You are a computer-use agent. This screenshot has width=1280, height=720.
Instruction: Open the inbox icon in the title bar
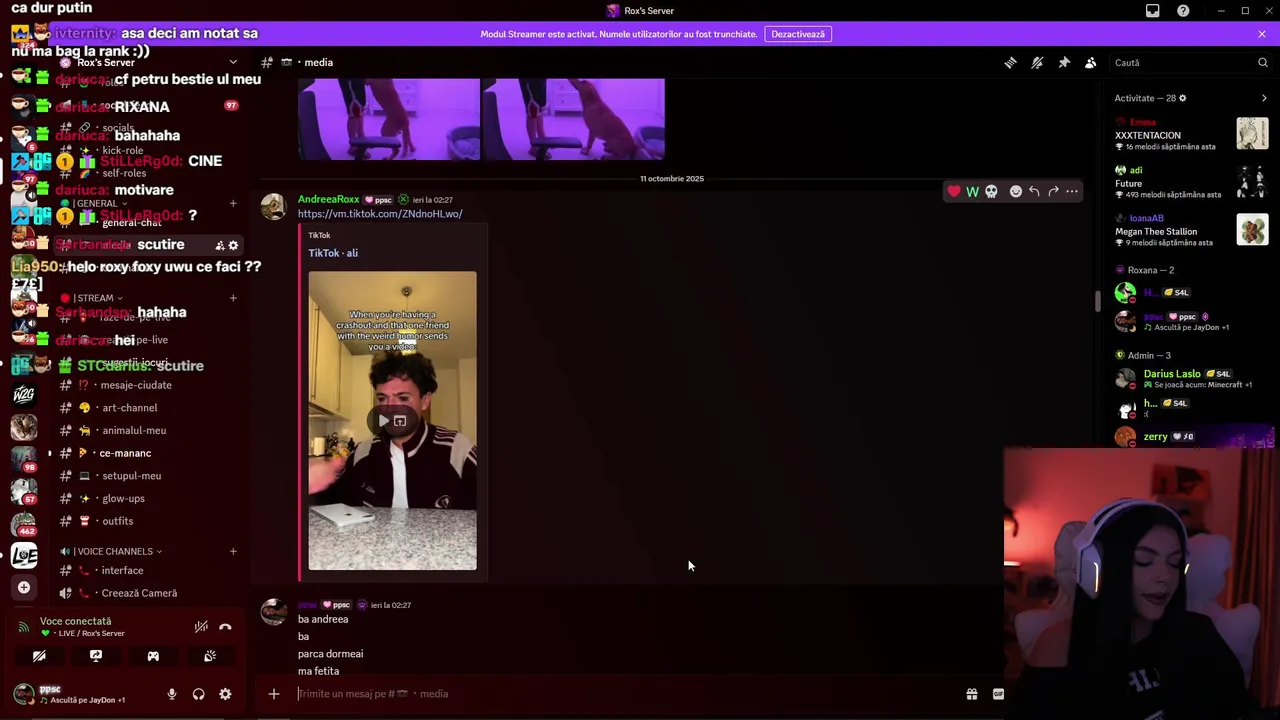point(1153,11)
